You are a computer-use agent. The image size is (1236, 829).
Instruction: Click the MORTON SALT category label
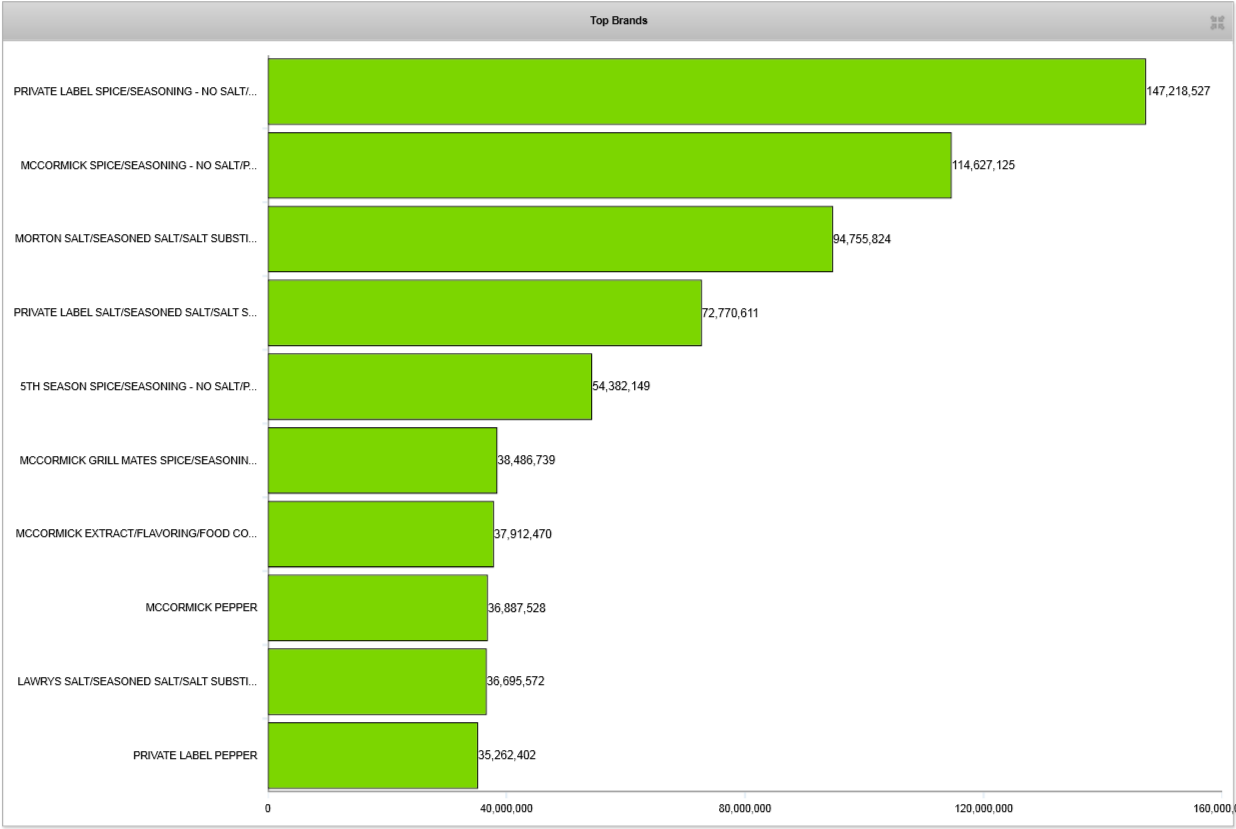[x=136, y=239]
